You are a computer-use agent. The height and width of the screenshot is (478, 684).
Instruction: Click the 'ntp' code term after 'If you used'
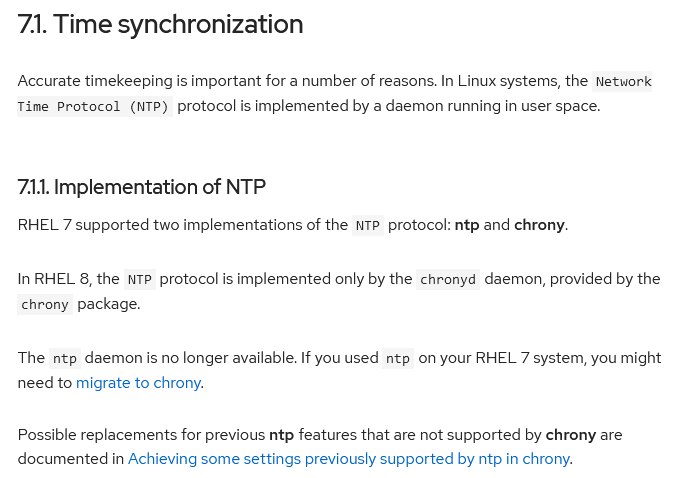tap(398, 358)
